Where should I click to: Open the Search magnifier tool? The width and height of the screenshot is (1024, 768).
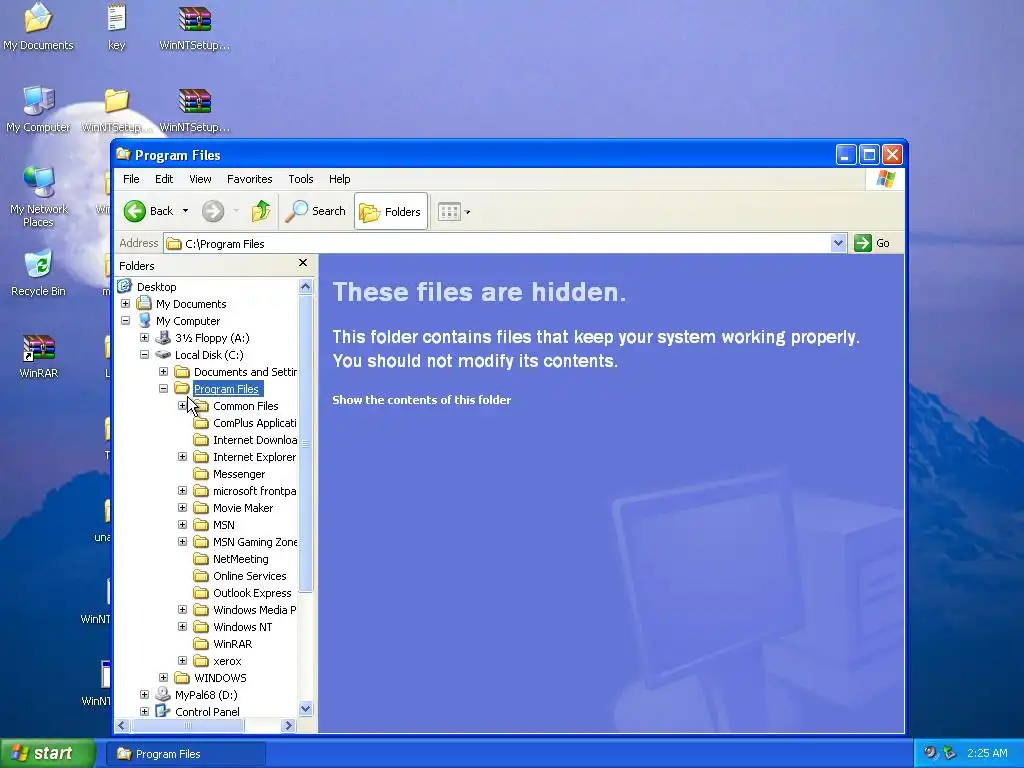pyautogui.click(x=315, y=211)
